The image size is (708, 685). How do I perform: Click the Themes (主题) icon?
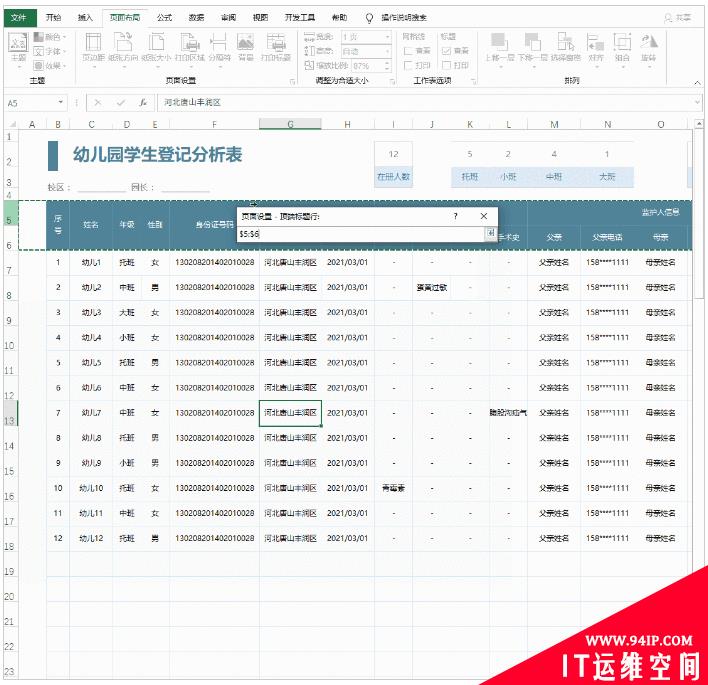[17, 46]
